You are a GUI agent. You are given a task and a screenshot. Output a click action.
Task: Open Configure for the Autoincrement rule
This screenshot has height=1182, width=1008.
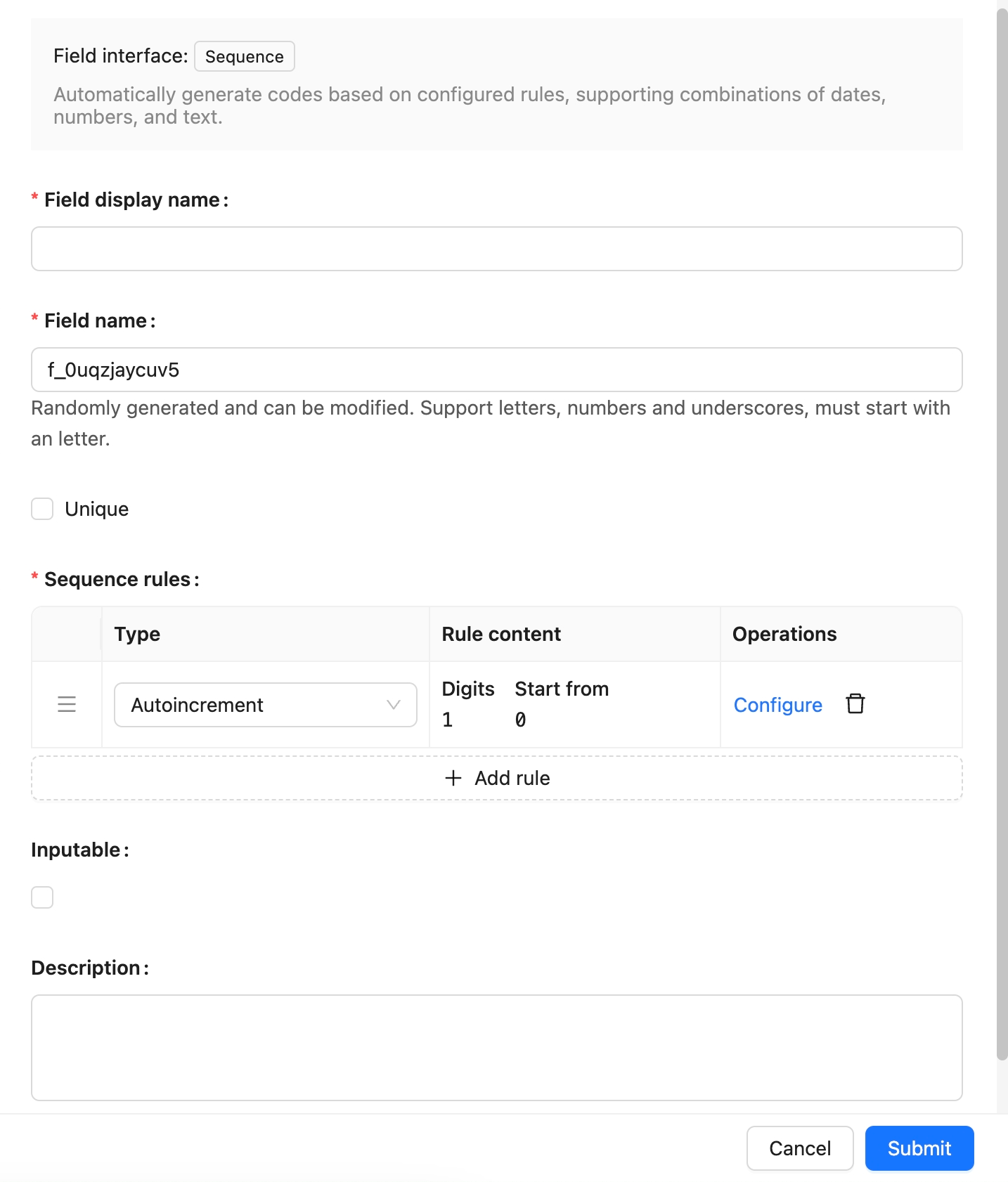click(x=777, y=705)
